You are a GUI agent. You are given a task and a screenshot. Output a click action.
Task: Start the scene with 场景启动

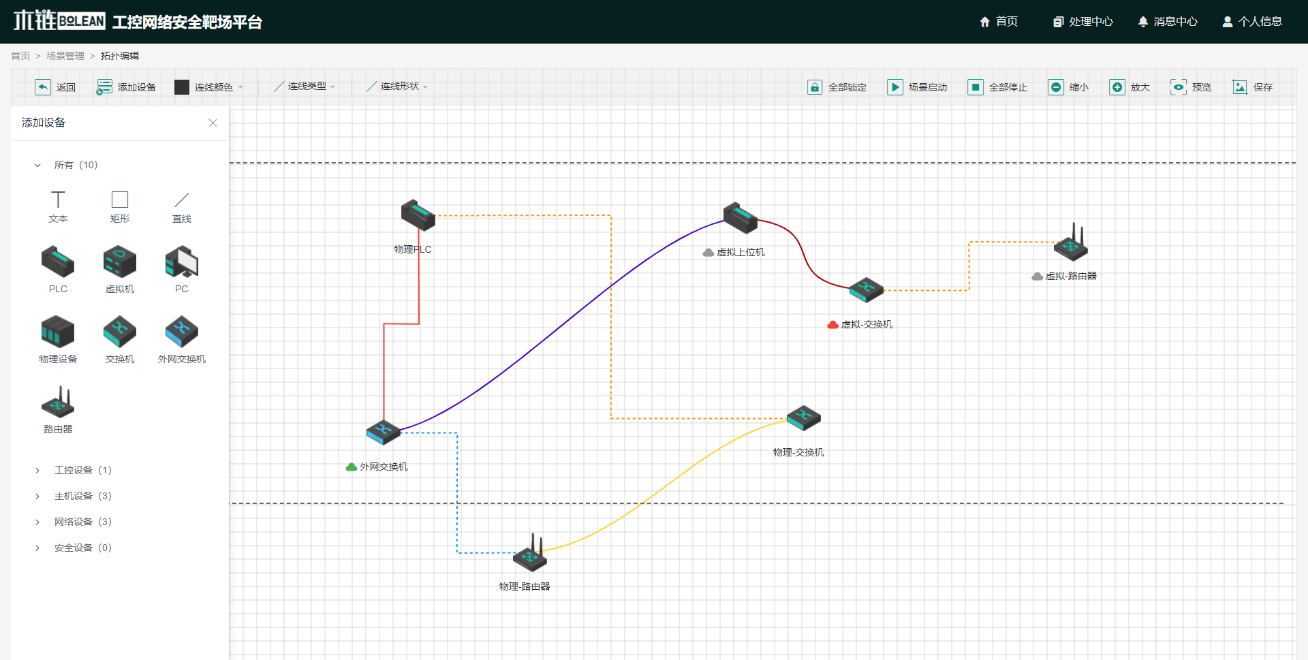tap(917, 87)
